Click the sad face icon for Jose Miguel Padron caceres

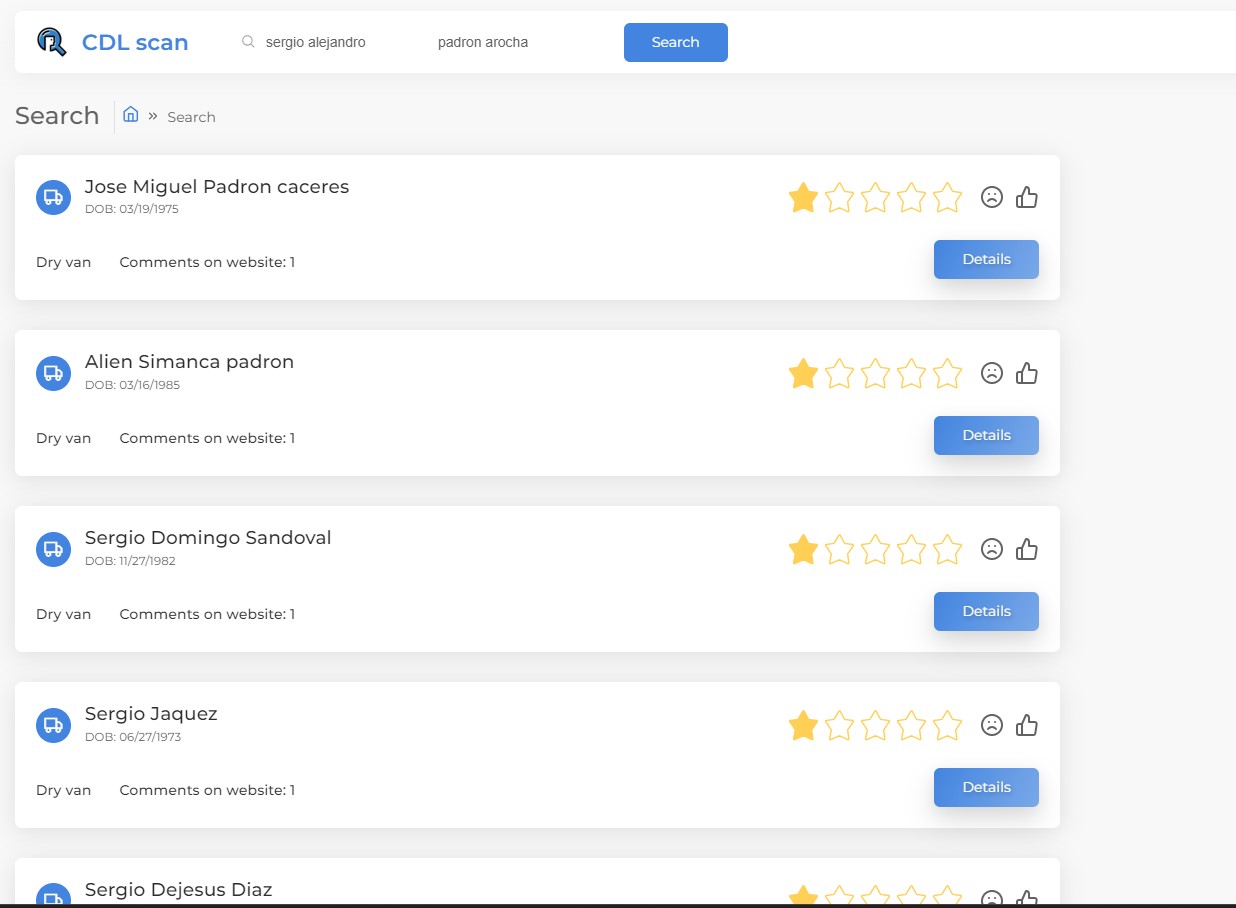coord(991,197)
